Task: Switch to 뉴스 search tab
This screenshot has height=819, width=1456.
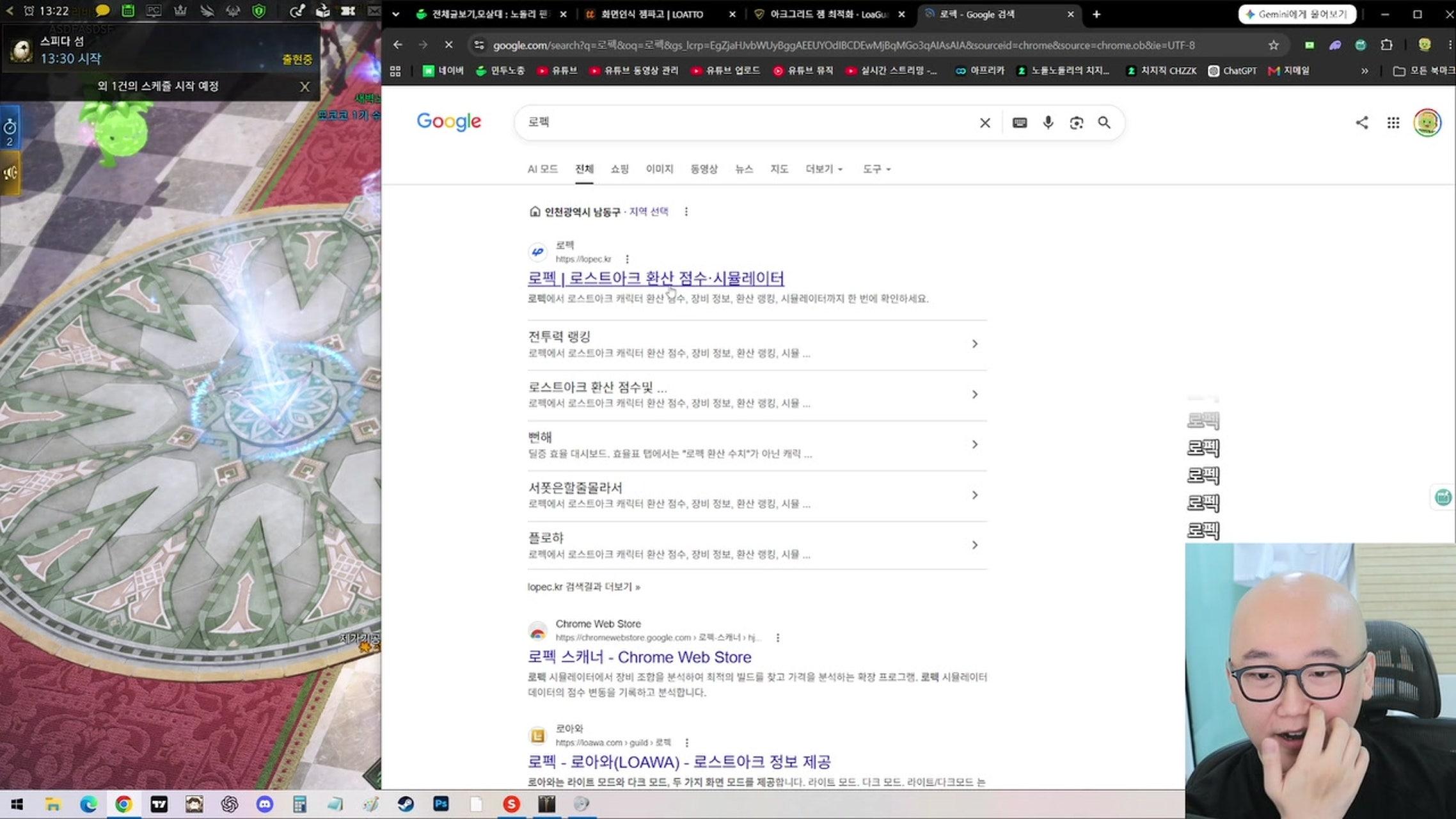Action: [743, 169]
